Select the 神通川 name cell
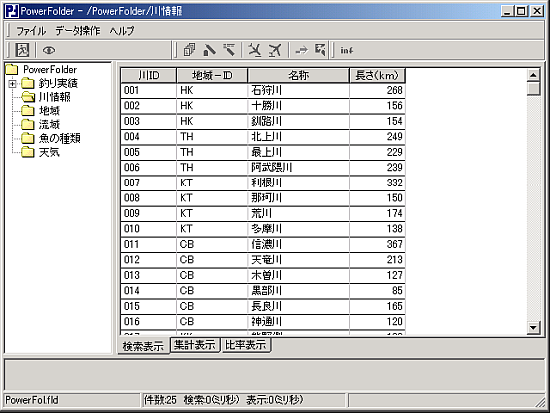The image size is (550, 413). pyautogui.click(x=299, y=321)
